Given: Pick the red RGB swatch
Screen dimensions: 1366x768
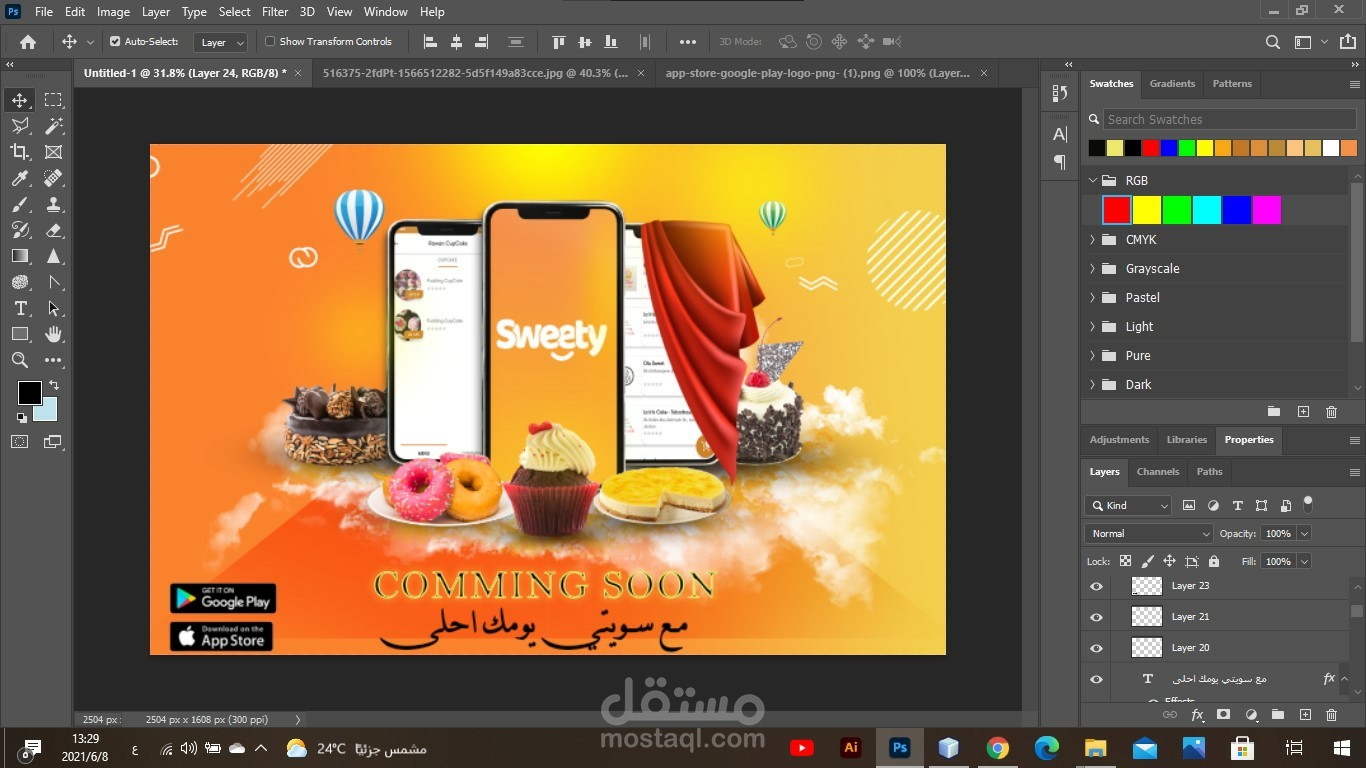Looking at the screenshot, I should click(1117, 210).
